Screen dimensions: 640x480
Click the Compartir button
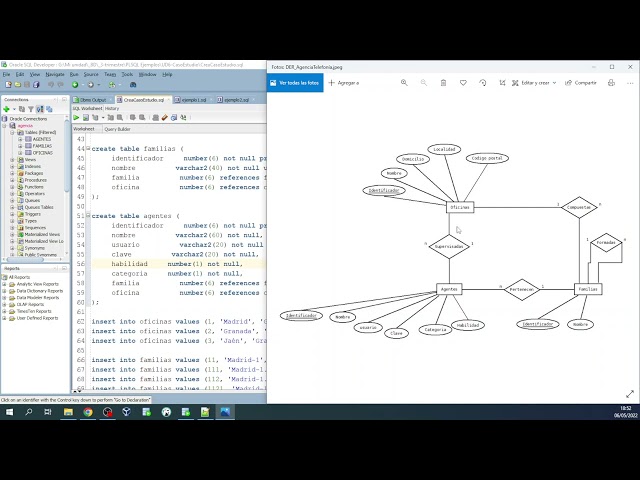click(581, 83)
